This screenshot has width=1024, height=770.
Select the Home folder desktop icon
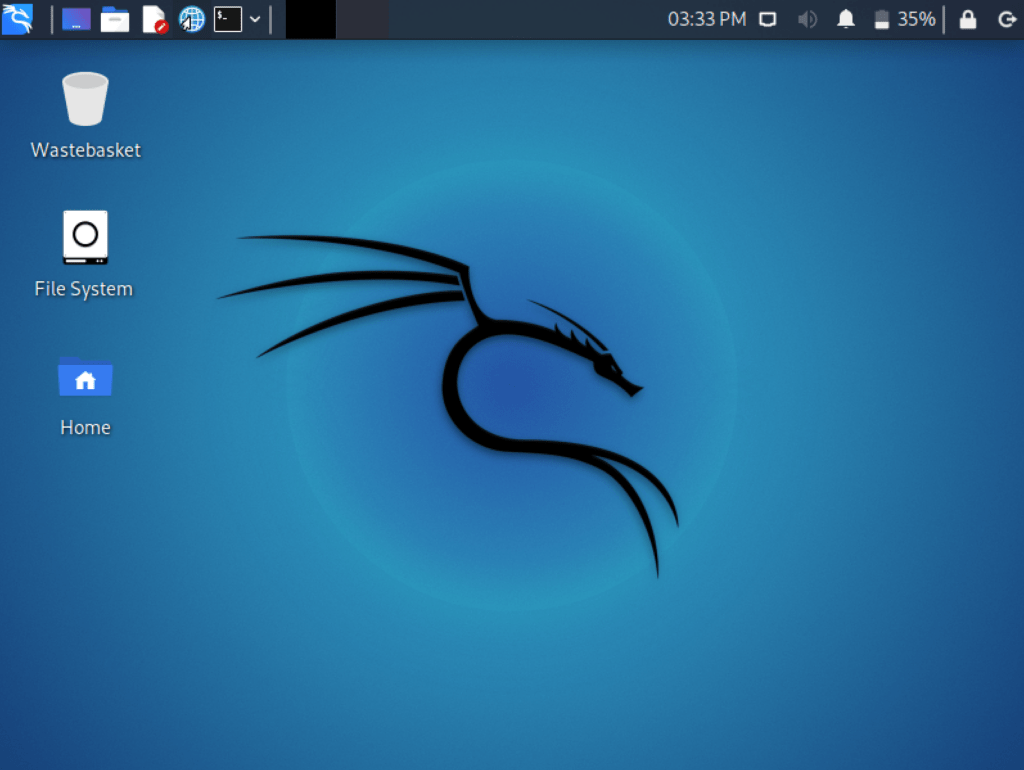(86, 377)
